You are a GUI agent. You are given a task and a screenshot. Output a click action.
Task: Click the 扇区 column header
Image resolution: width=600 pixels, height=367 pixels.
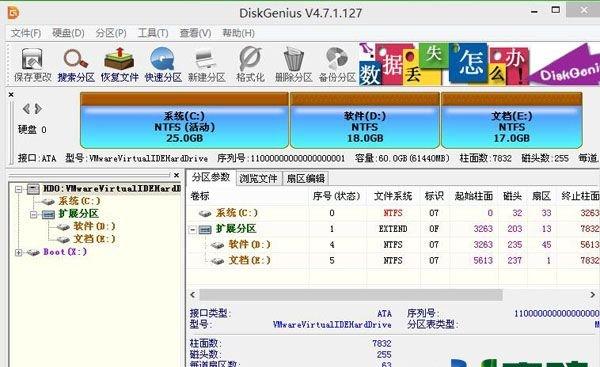click(x=541, y=196)
